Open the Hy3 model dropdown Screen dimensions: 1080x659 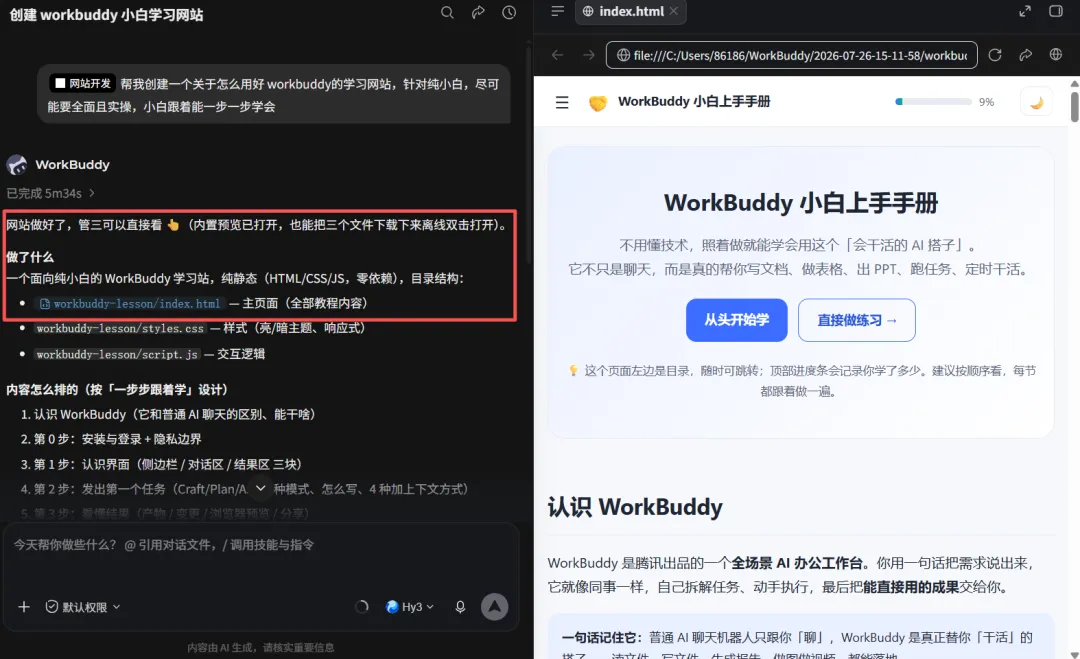pos(410,607)
